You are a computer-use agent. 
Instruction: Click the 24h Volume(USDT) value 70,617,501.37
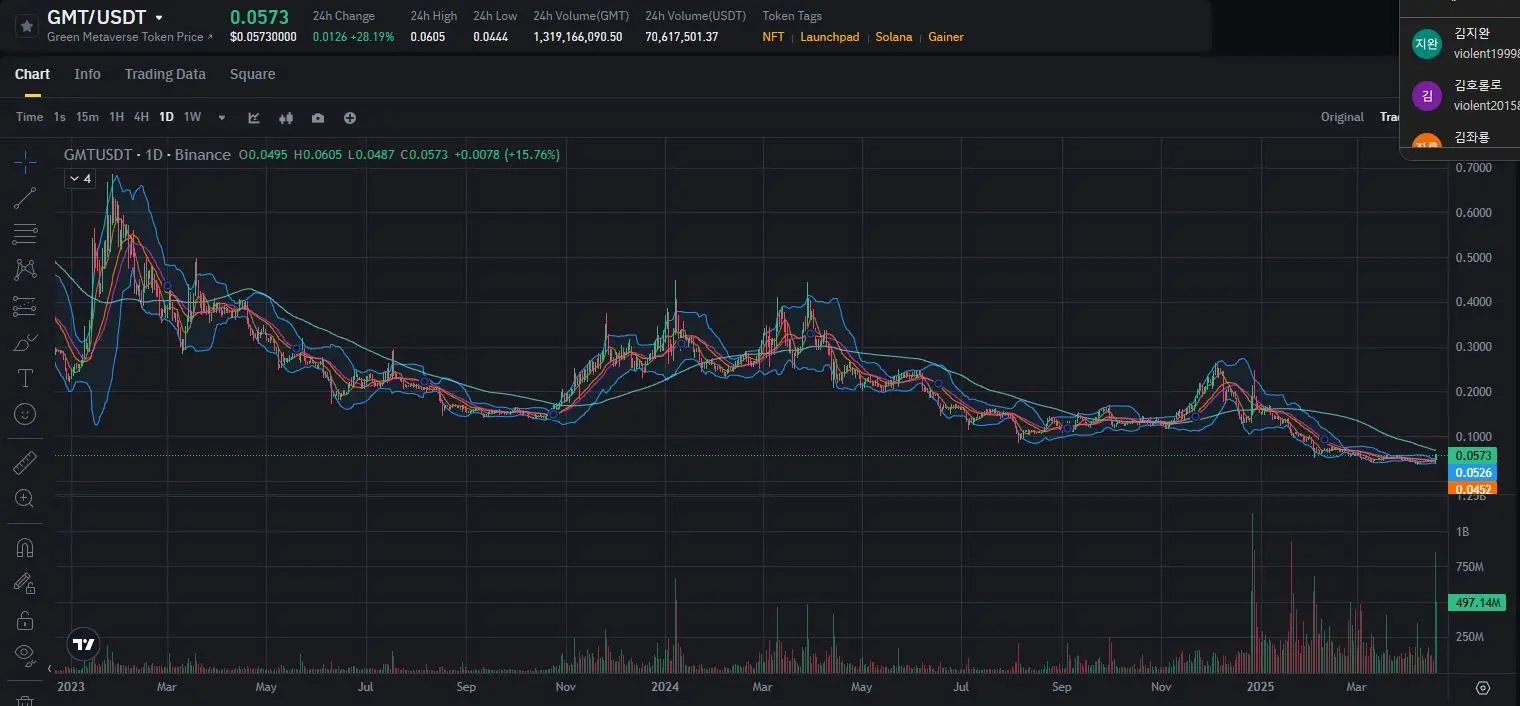click(681, 37)
